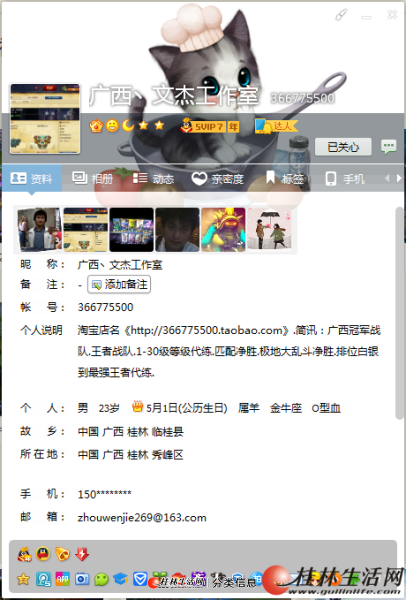Open the dark game cards photo thumbnail
Screen dimensions: 406x600
[131, 229]
